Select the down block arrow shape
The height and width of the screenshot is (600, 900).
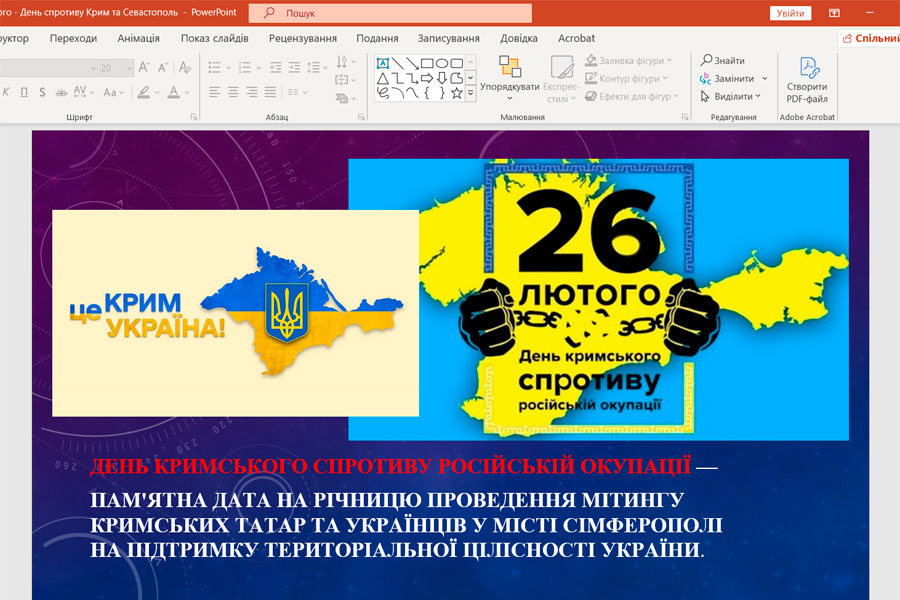tap(442, 78)
